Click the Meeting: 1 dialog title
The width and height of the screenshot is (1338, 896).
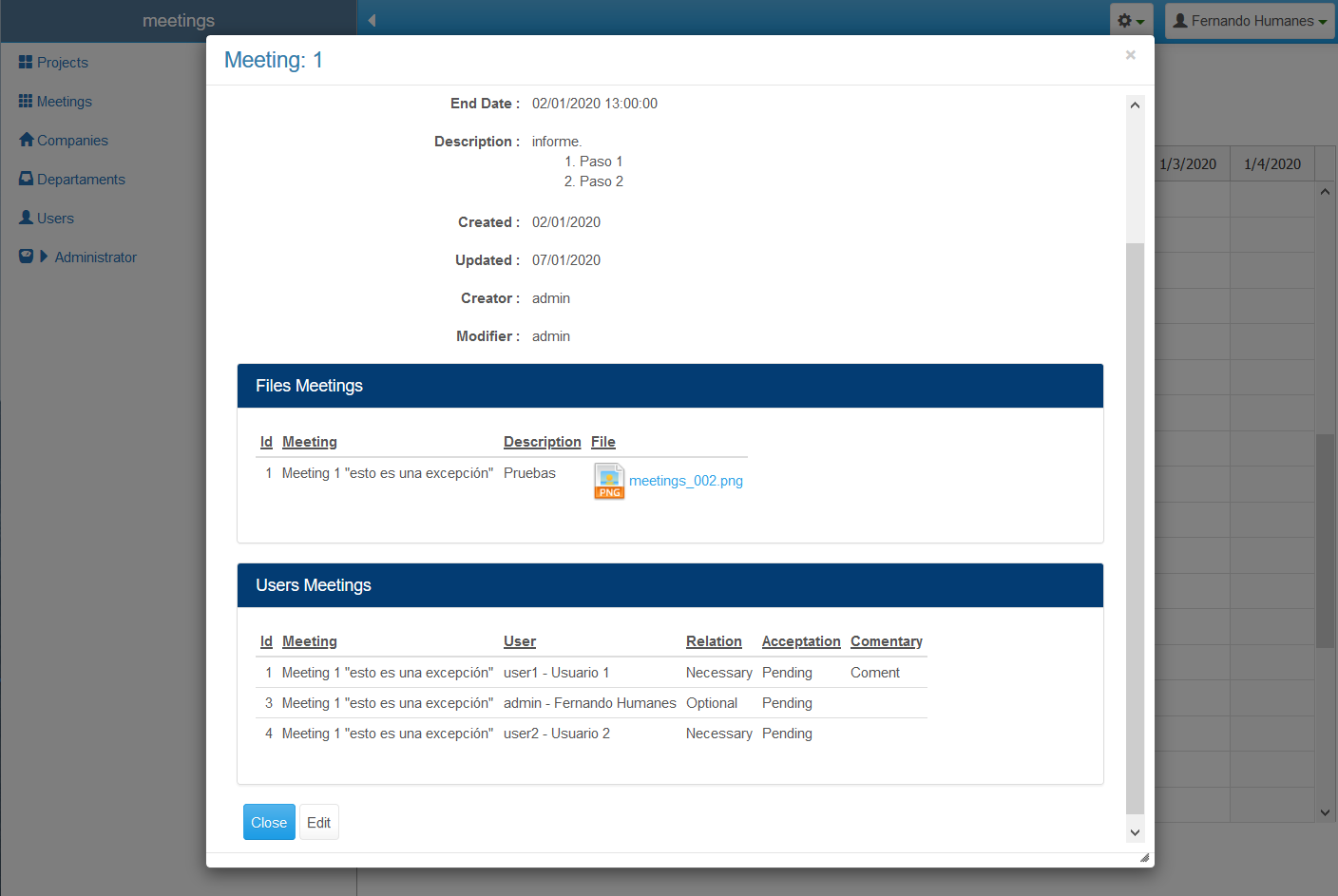[x=274, y=60]
